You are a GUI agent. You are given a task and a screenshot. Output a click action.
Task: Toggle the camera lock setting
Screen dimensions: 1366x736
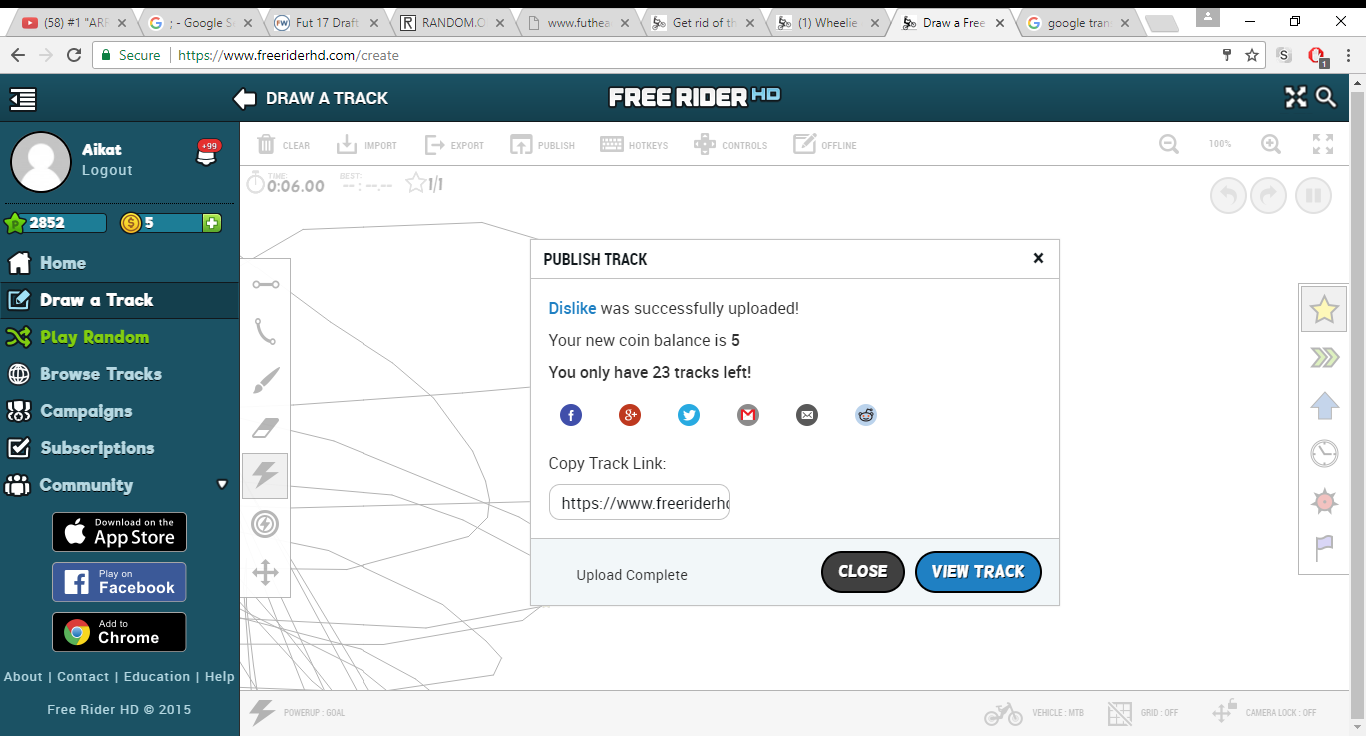[1263, 713]
